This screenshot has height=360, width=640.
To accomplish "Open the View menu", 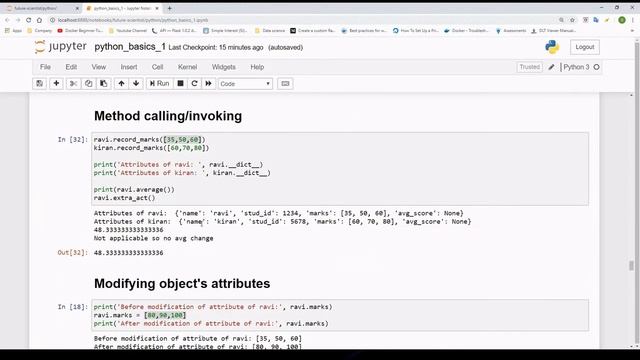I will [98, 67].
